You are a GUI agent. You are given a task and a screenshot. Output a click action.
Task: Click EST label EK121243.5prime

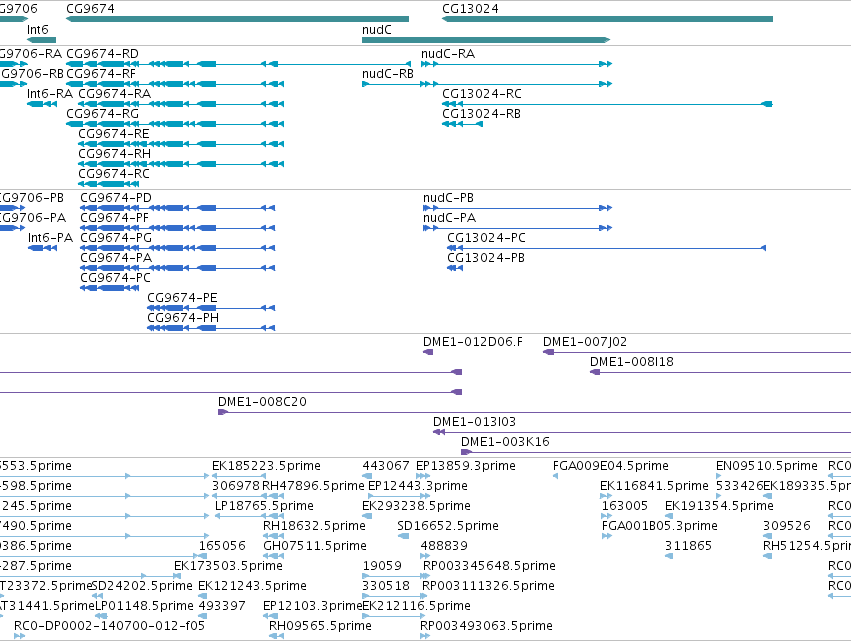click(x=252, y=587)
